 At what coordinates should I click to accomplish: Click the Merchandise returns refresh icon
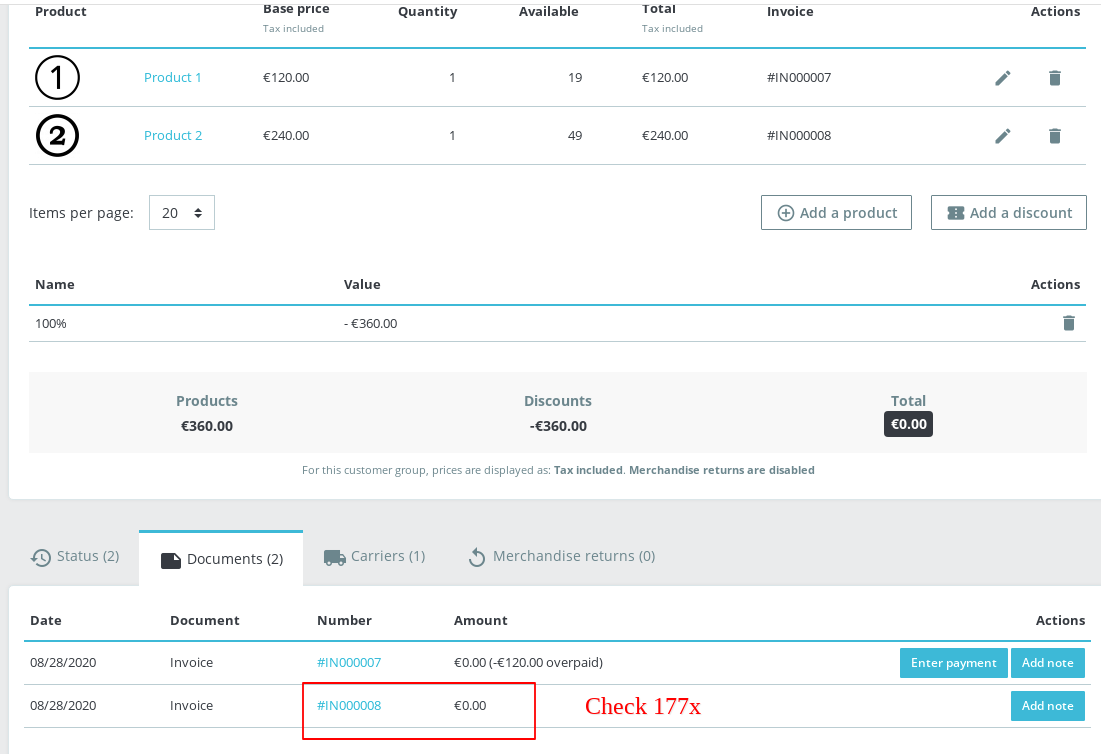[477, 557]
